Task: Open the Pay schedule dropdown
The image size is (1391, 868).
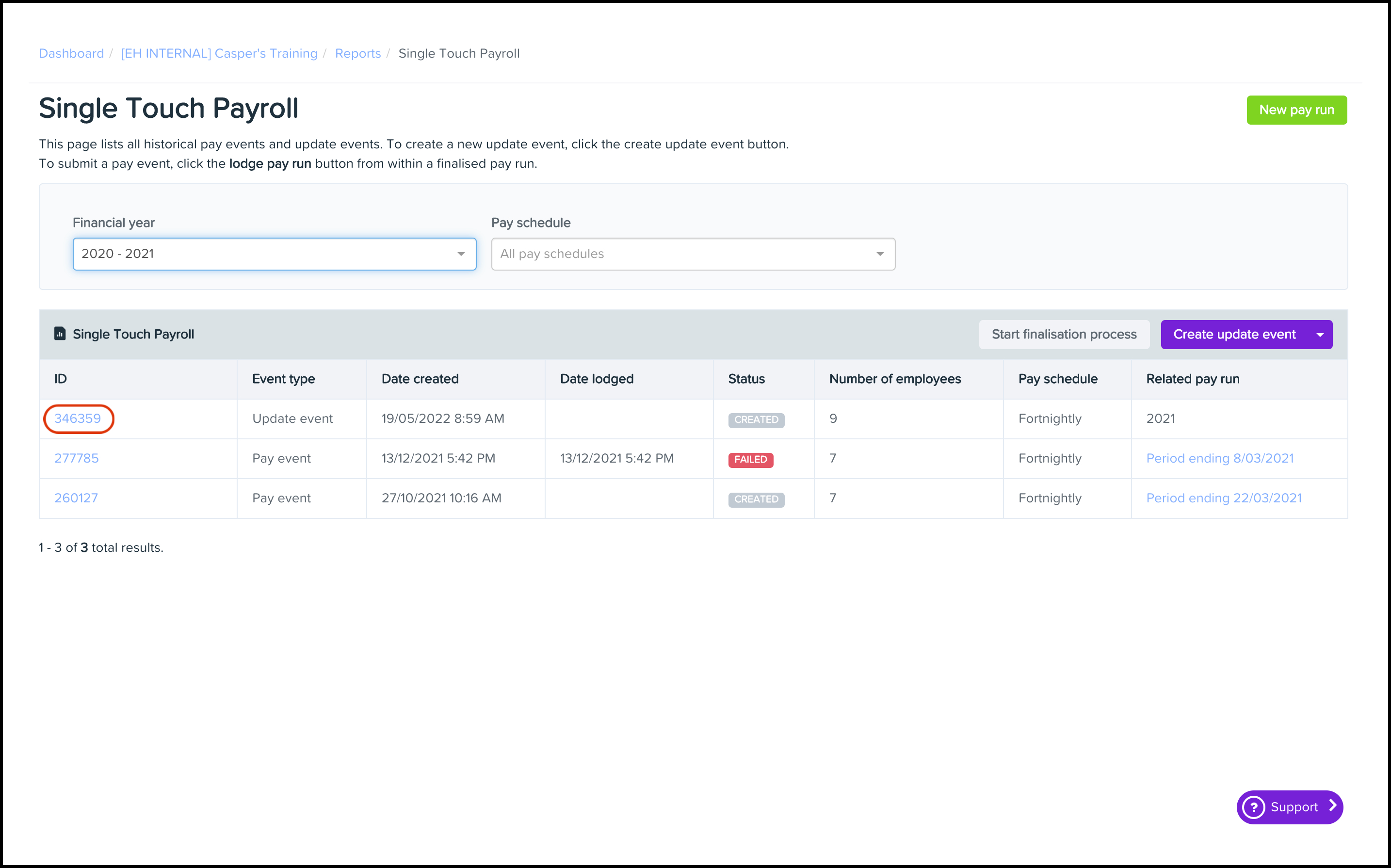Action: pyautogui.click(x=692, y=254)
